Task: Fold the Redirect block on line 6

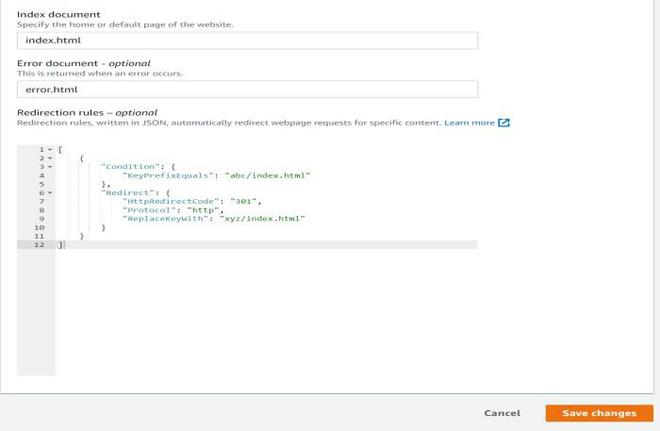Action: pyautogui.click(x=50, y=193)
